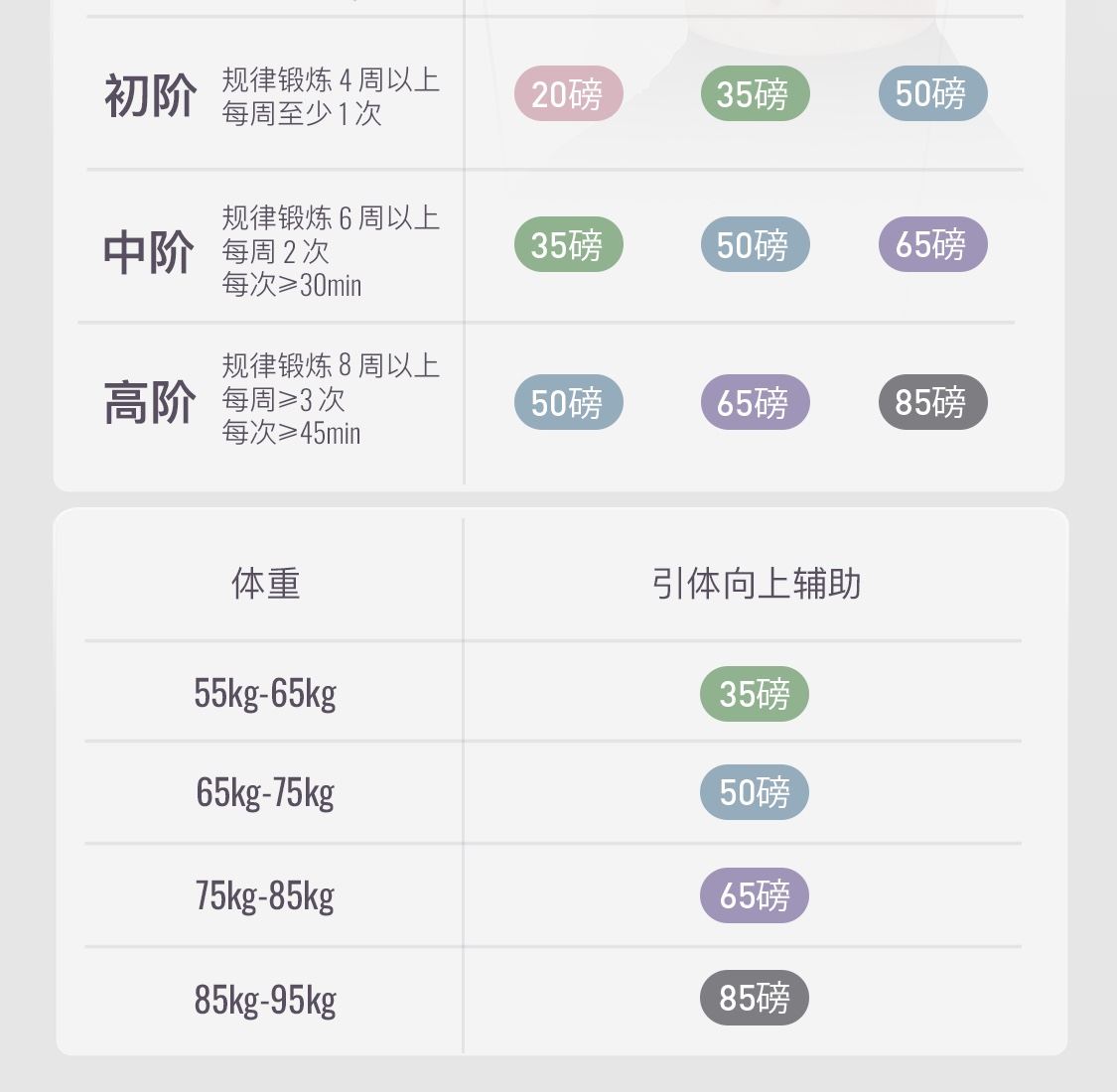Select 35磅 badge for 55kg-65kg body weight
Screen dimensions: 1117x1092
point(755,694)
